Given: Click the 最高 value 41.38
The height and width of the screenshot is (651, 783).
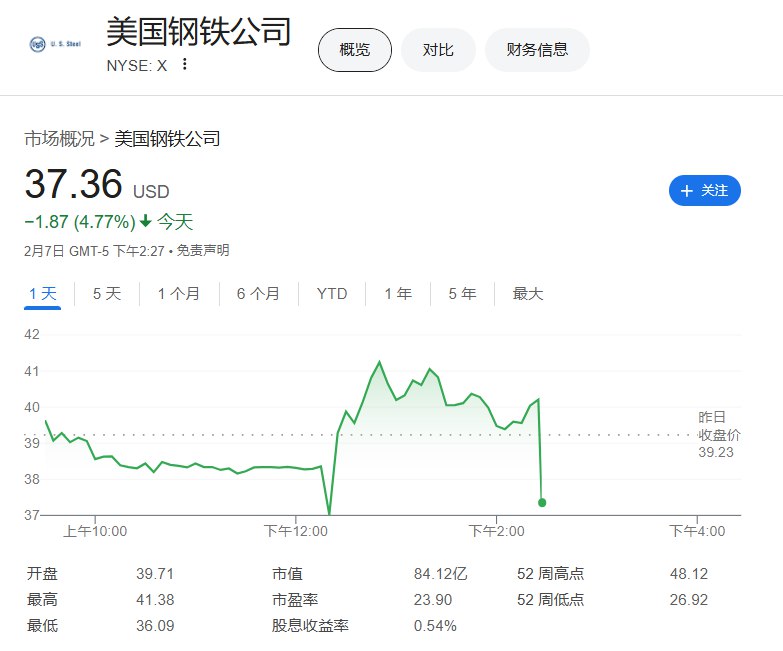Looking at the screenshot, I should point(155,600).
